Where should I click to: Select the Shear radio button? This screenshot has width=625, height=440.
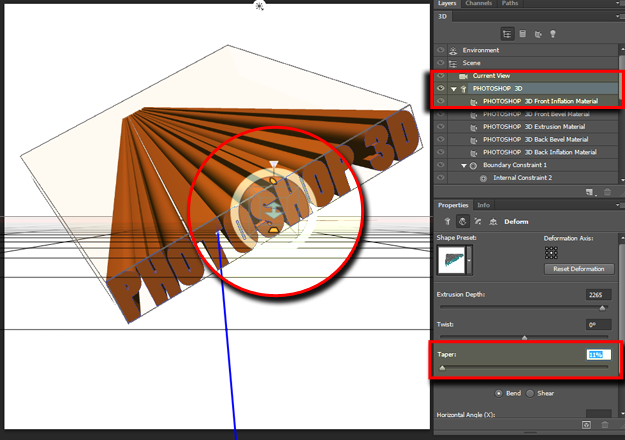[529, 392]
